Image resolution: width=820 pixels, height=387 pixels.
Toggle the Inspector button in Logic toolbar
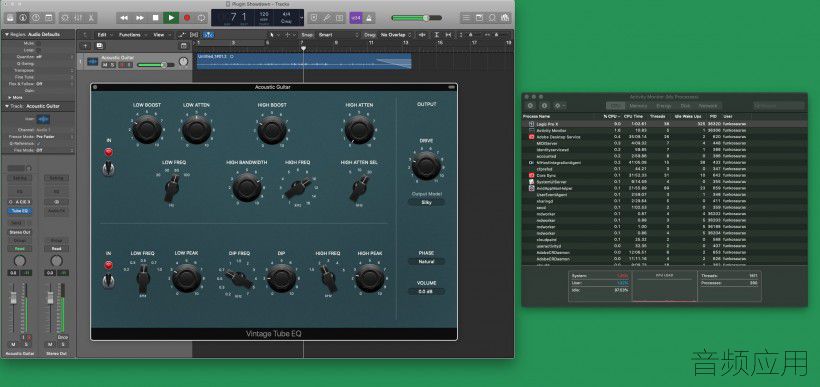[x=22, y=18]
